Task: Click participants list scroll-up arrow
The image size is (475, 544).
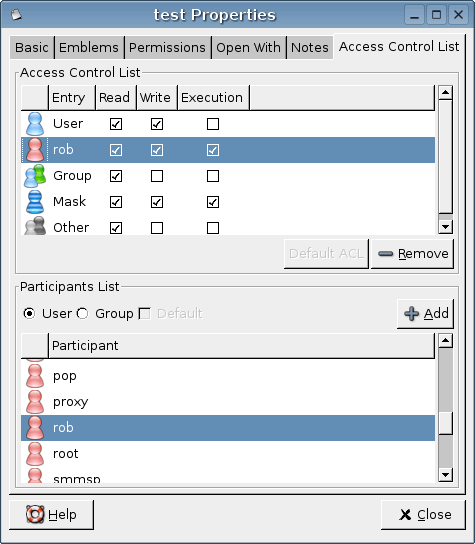Action: (446, 341)
